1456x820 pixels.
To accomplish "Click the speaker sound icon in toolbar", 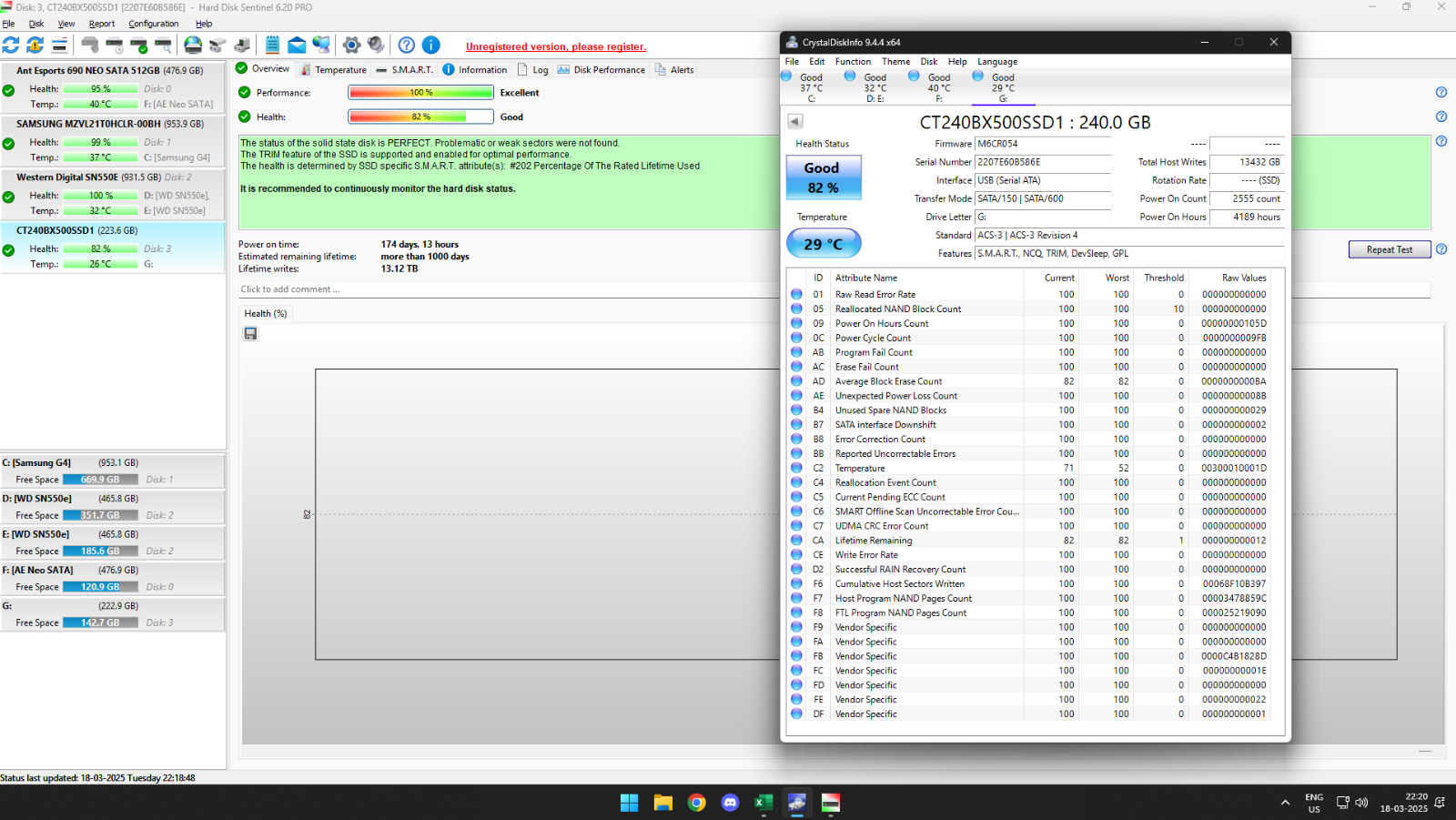I will [x=376, y=45].
